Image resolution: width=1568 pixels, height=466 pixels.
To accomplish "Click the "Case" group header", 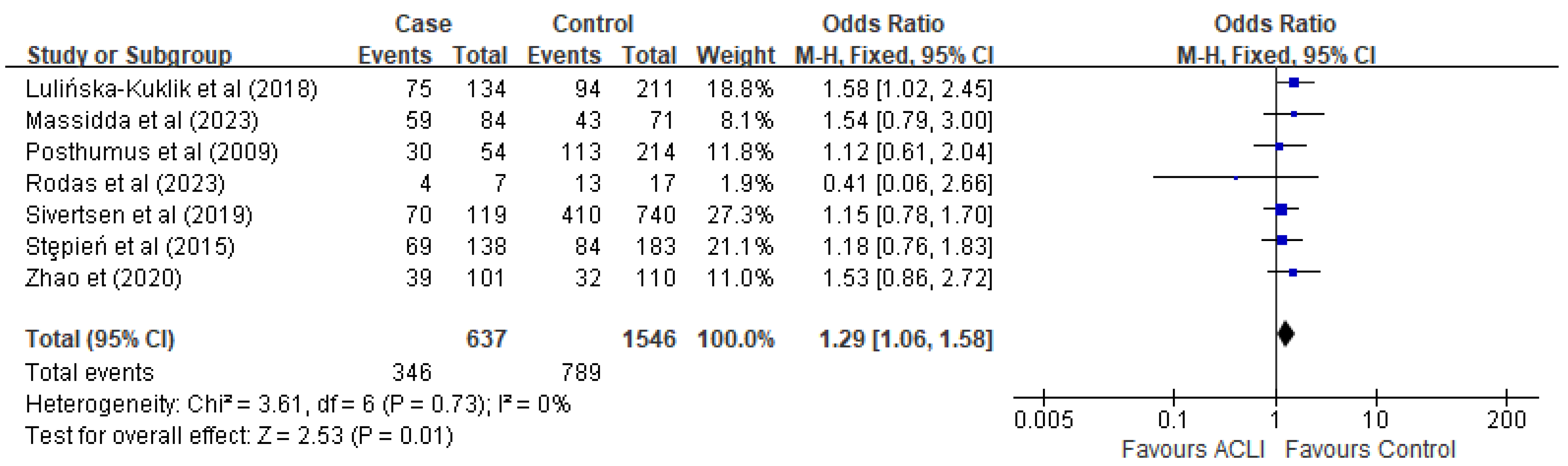I will click(423, 24).
